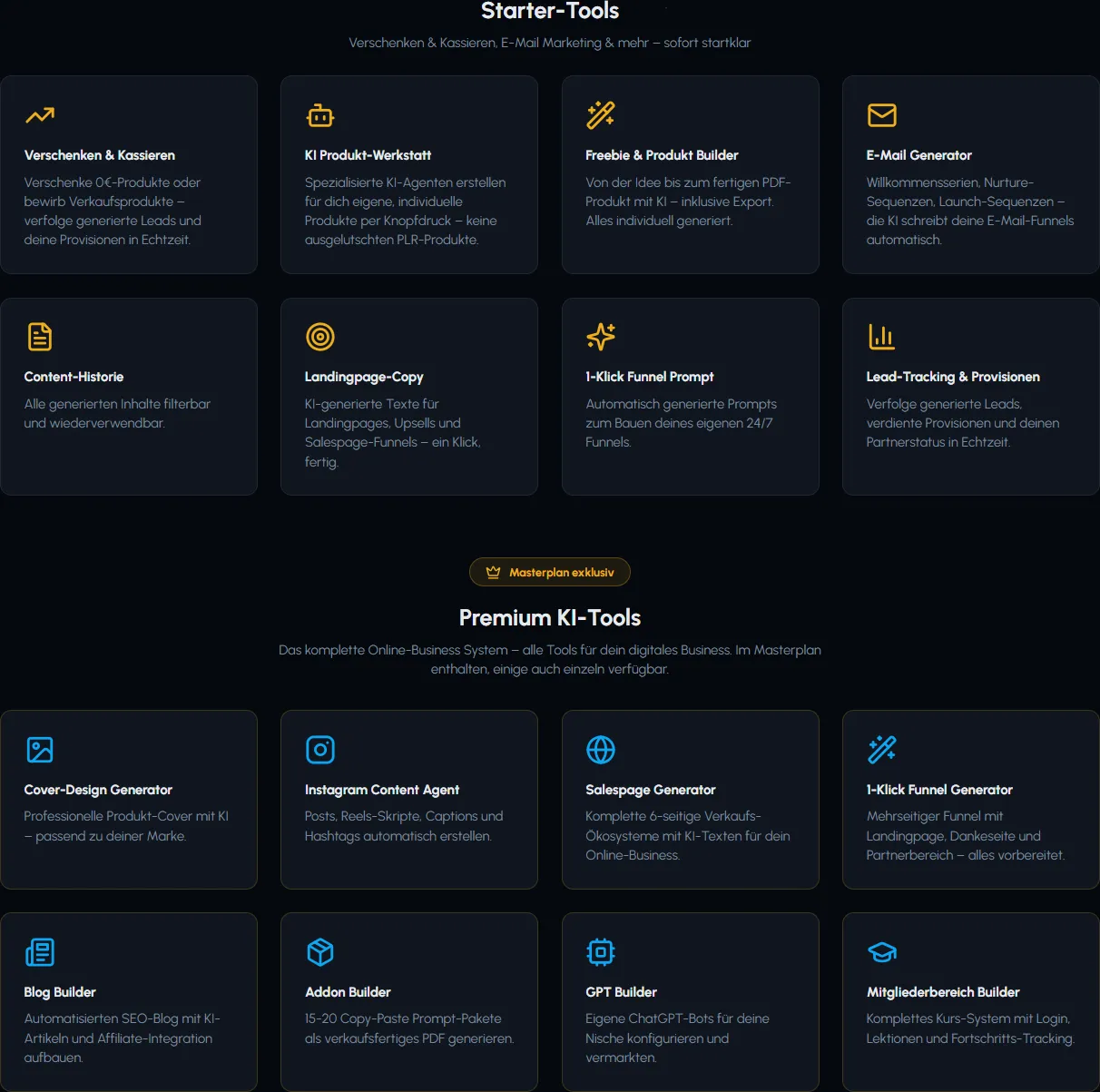Open the Content-Historie heading
1100x1092 pixels.
(74, 377)
